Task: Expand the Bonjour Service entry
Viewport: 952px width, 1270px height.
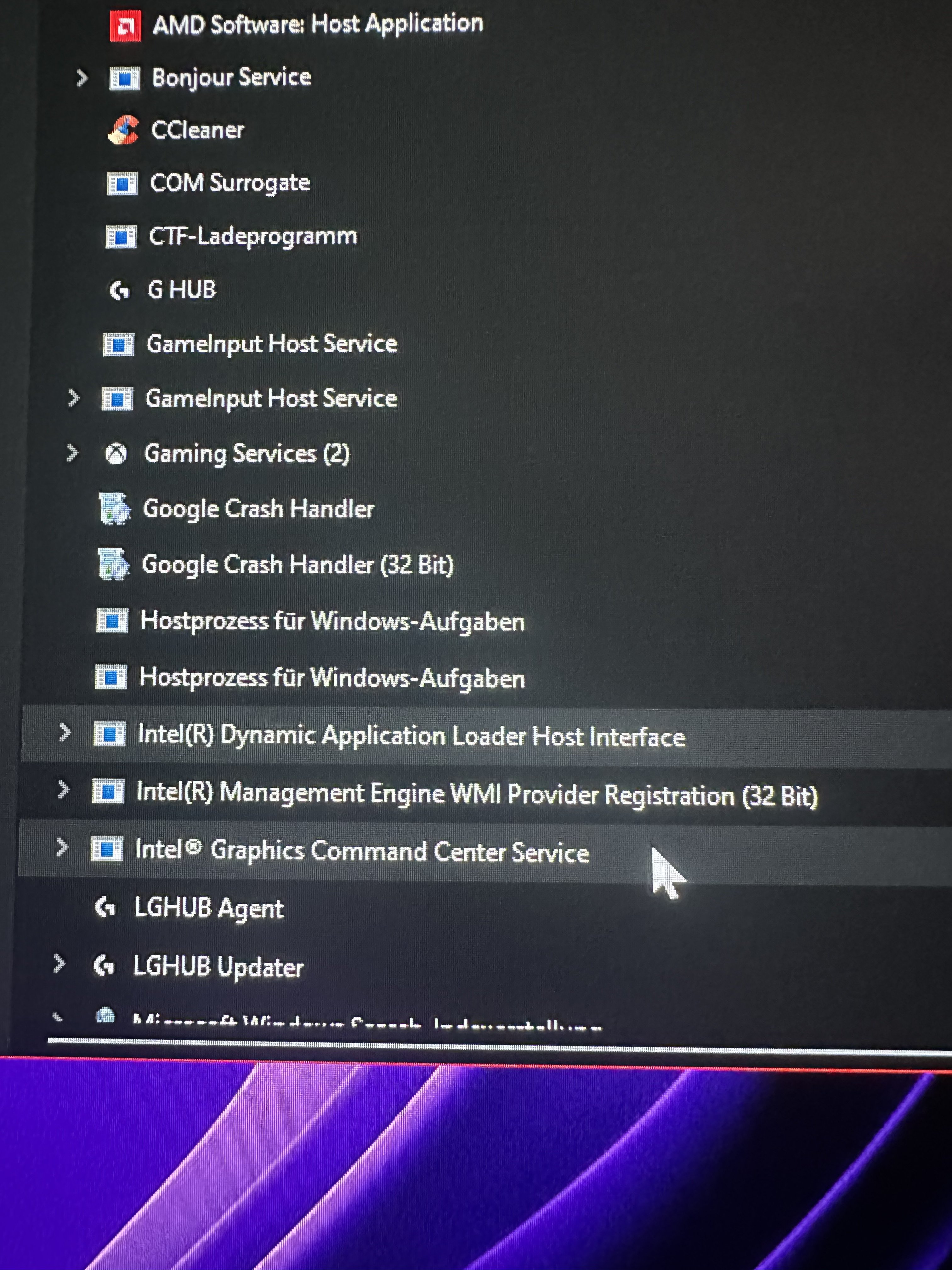Action: 82,77
